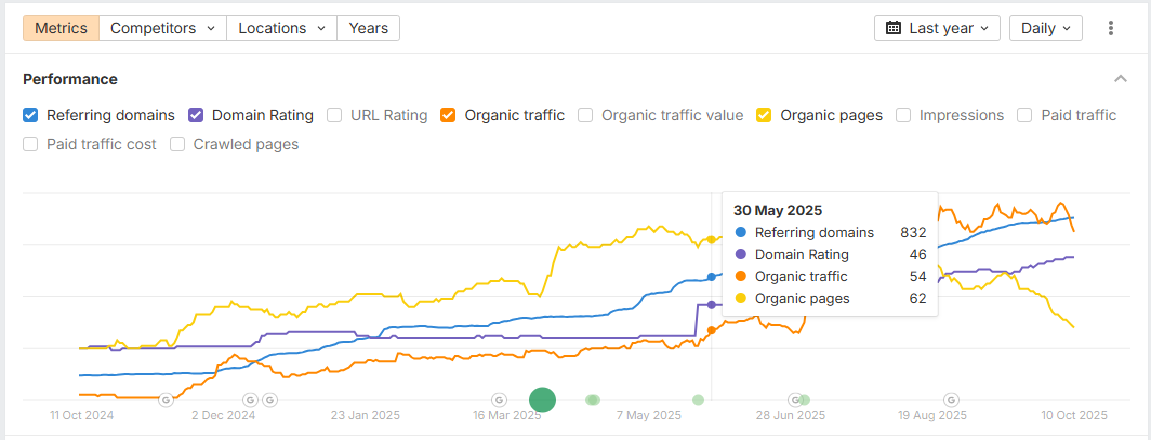Click the calendar icon in the date range button
The width and height of the screenshot is (1151, 440).
click(893, 28)
